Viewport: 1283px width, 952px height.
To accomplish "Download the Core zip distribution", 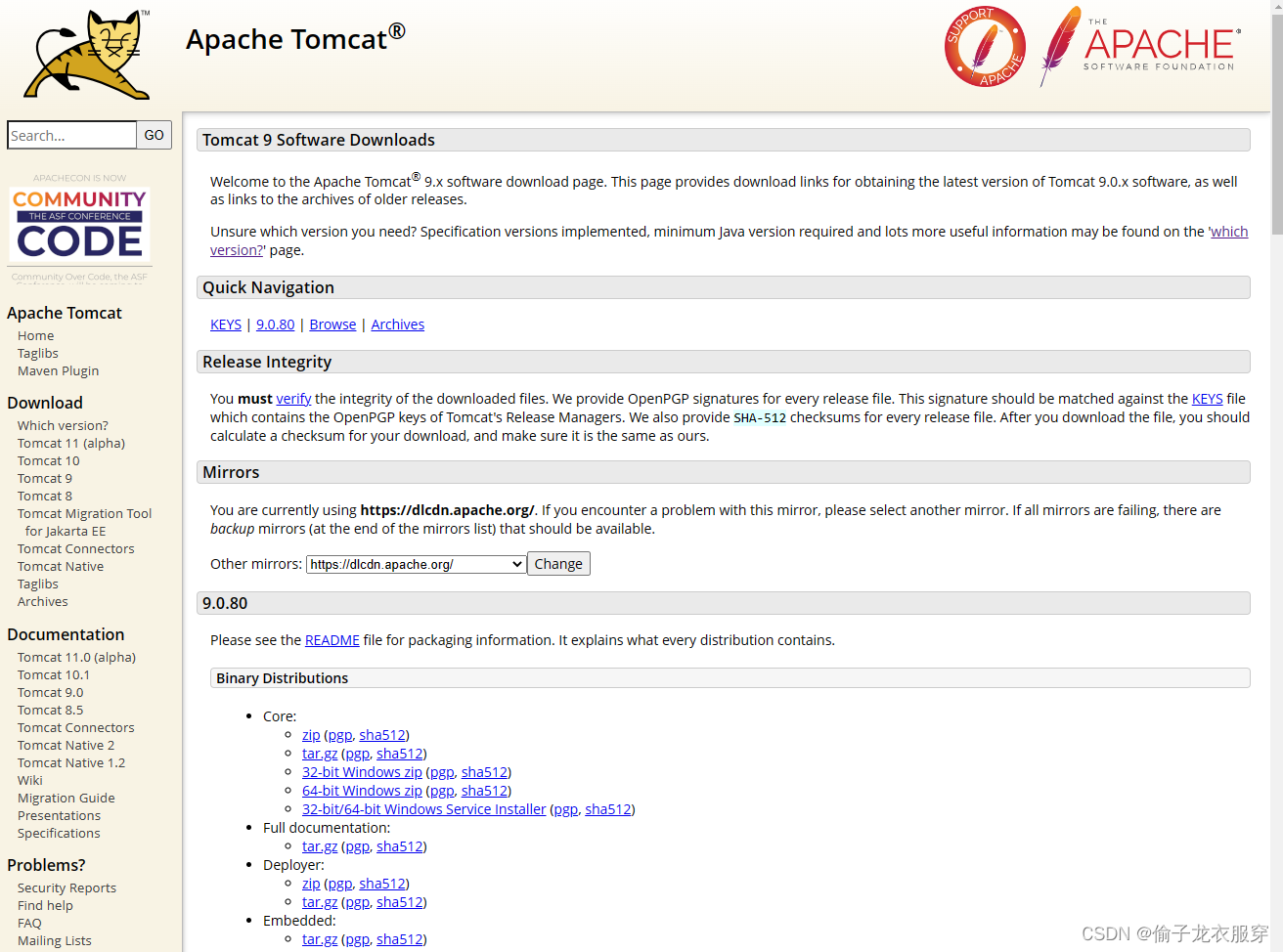I will [x=311, y=734].
